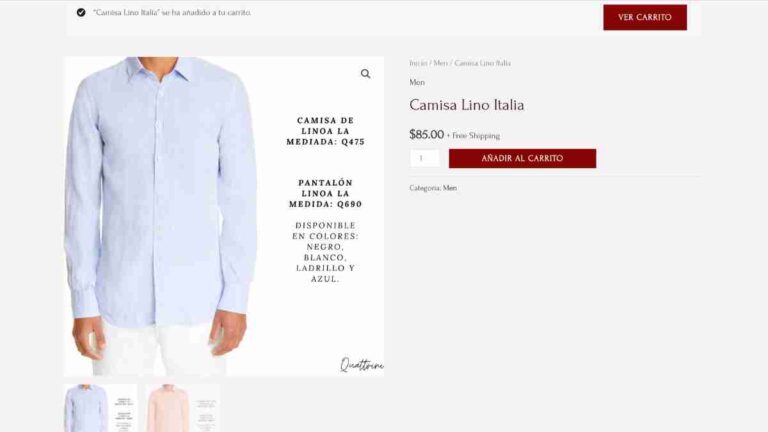Select the blue shirt thumbnail
Viewport: 768px width, 432px height.
click(x=100, y=408)
